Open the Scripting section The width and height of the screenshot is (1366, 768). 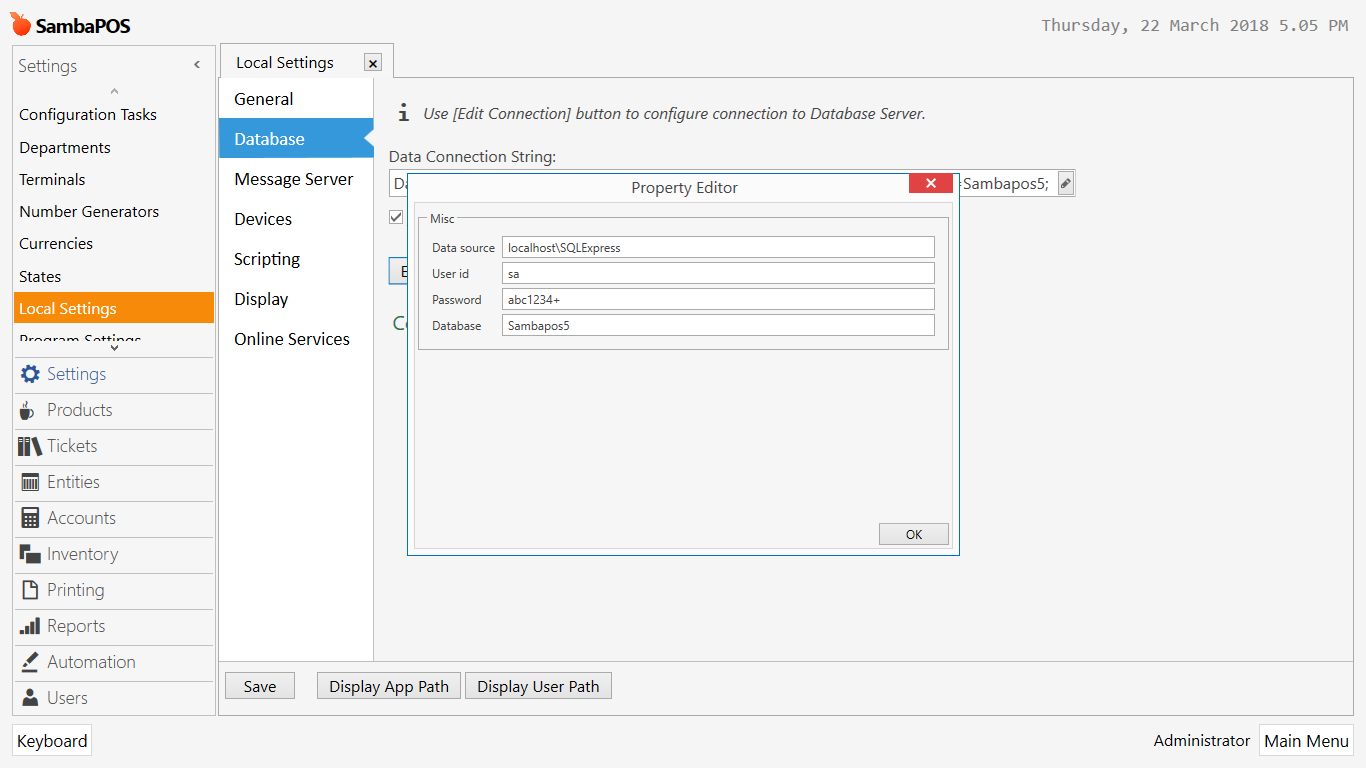coord(296,259)
